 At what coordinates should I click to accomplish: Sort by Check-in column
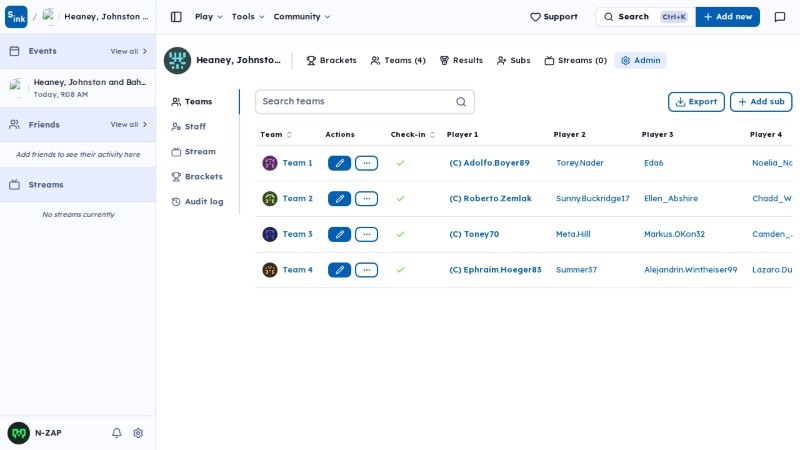click(x=413, y=135)
